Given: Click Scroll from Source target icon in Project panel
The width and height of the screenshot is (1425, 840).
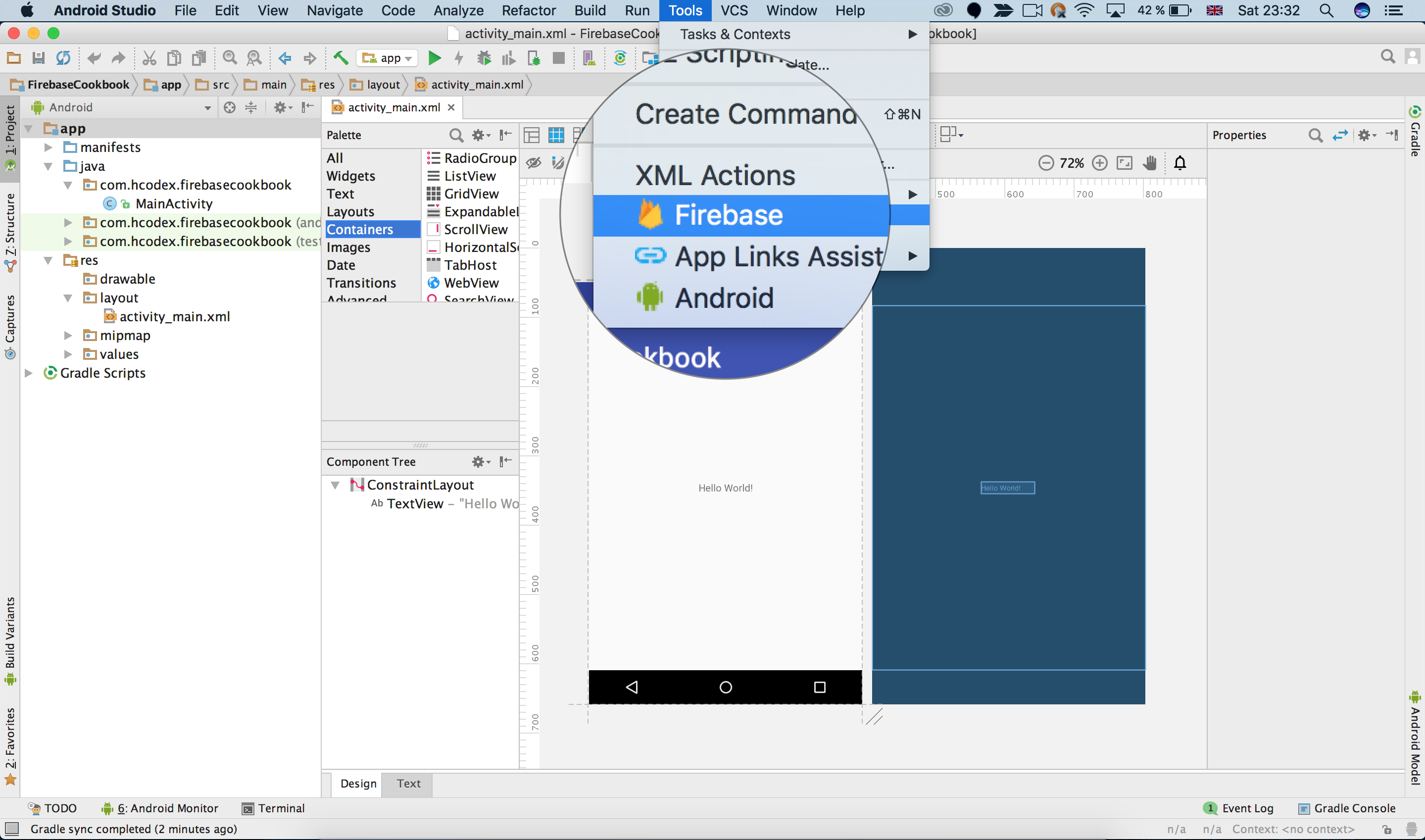Looking at the screenshot, I should pos(229,107).
